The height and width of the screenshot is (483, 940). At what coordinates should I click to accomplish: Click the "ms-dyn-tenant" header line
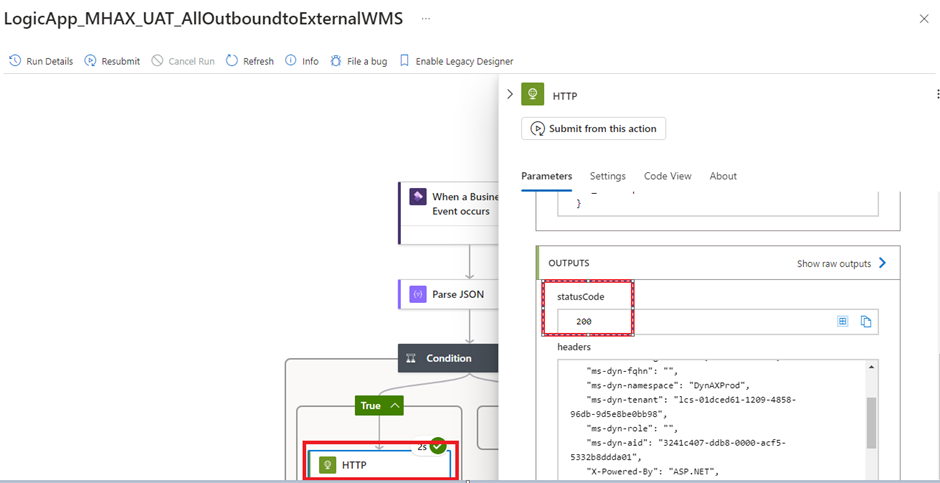[683, 406]
